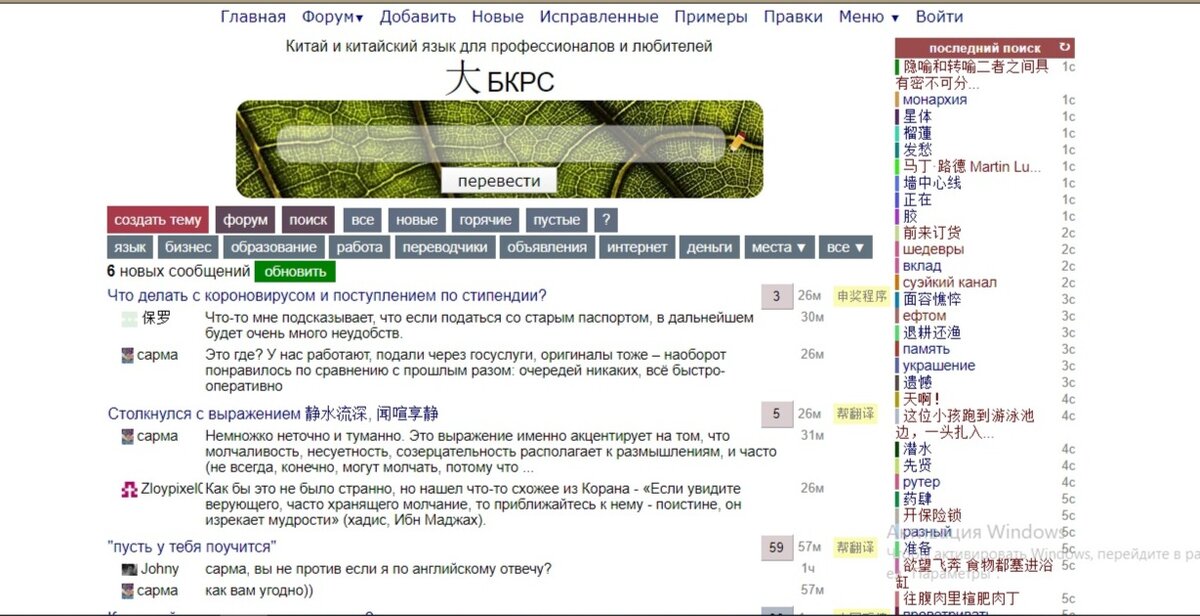The image size is (1200, 616).
Task: Open the Меню dropdown
Action: click(863, 16)
